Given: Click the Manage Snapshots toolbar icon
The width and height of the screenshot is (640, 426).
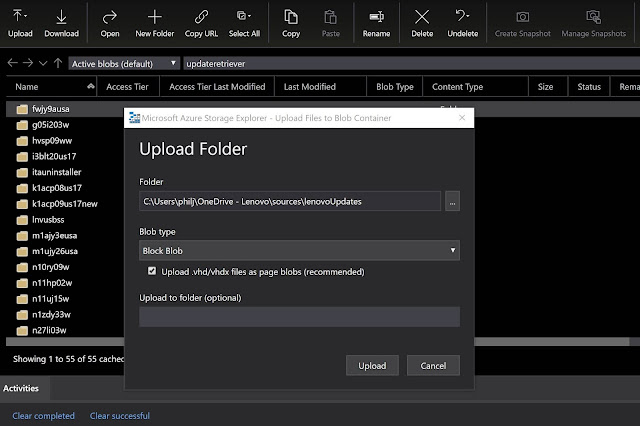Looking at the screenshot, I should 593,23.
